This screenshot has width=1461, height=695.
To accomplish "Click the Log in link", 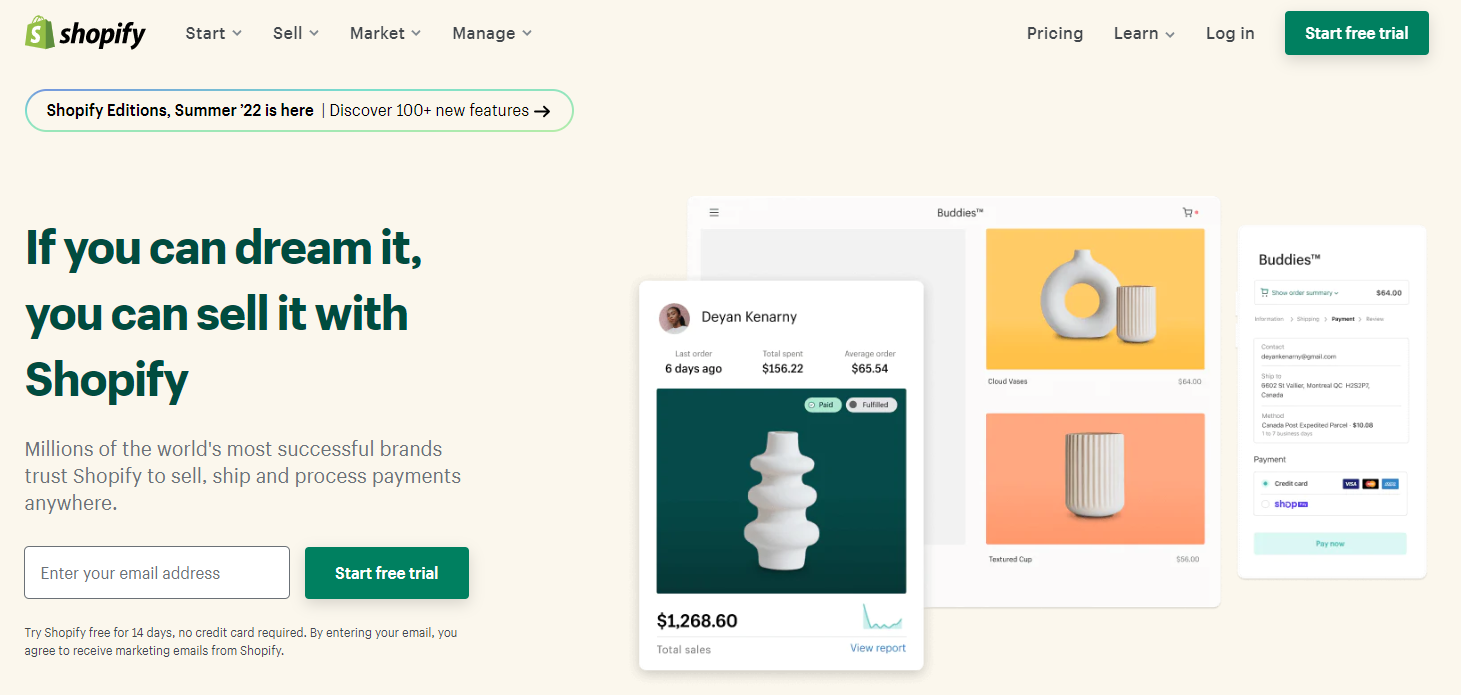I will [1230, 33].
